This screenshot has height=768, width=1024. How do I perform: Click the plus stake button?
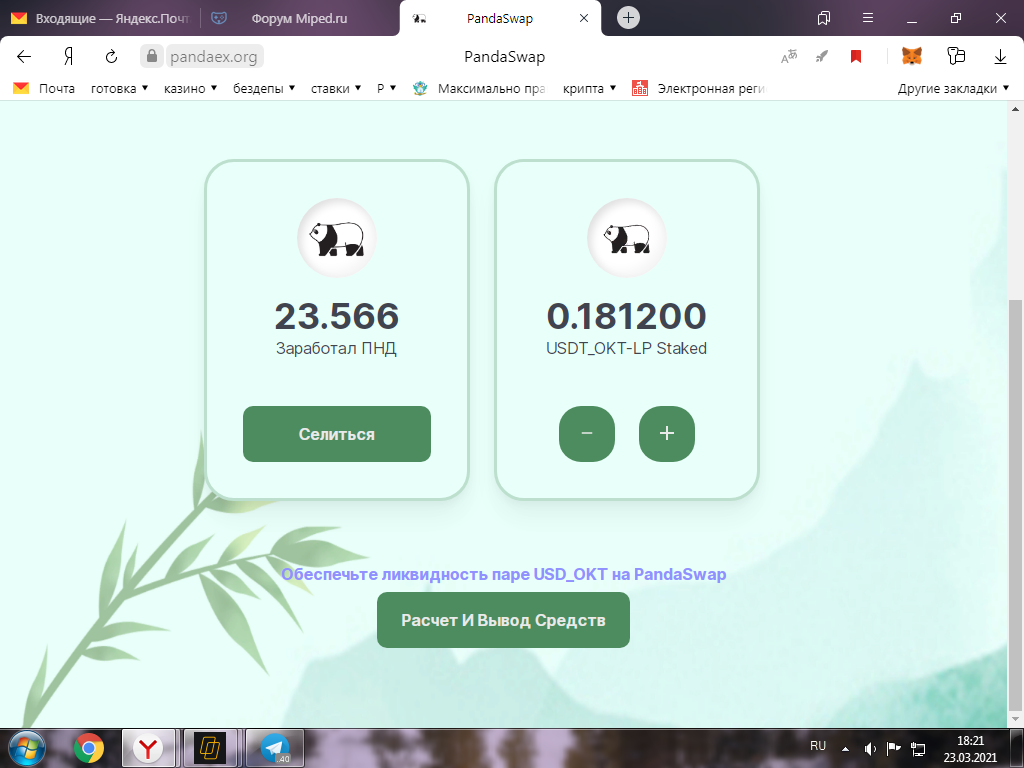pyautogui.click(x=667, y=434)
